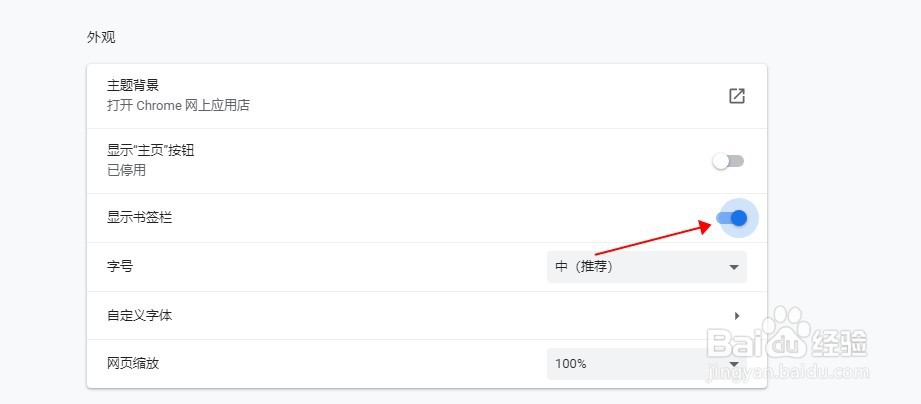Click the arrow on 中(推荐) dropdown

click(x=734, y=267)
